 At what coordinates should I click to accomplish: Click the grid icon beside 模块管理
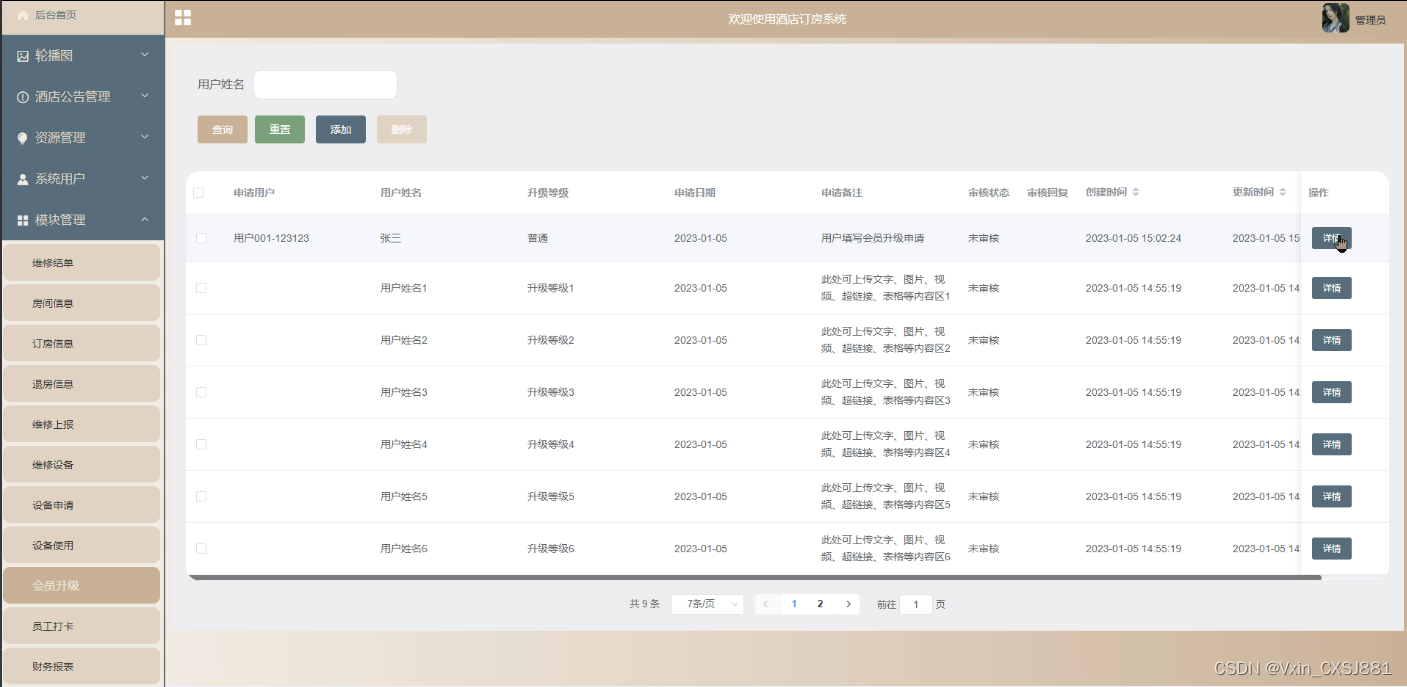coord(23,220)
